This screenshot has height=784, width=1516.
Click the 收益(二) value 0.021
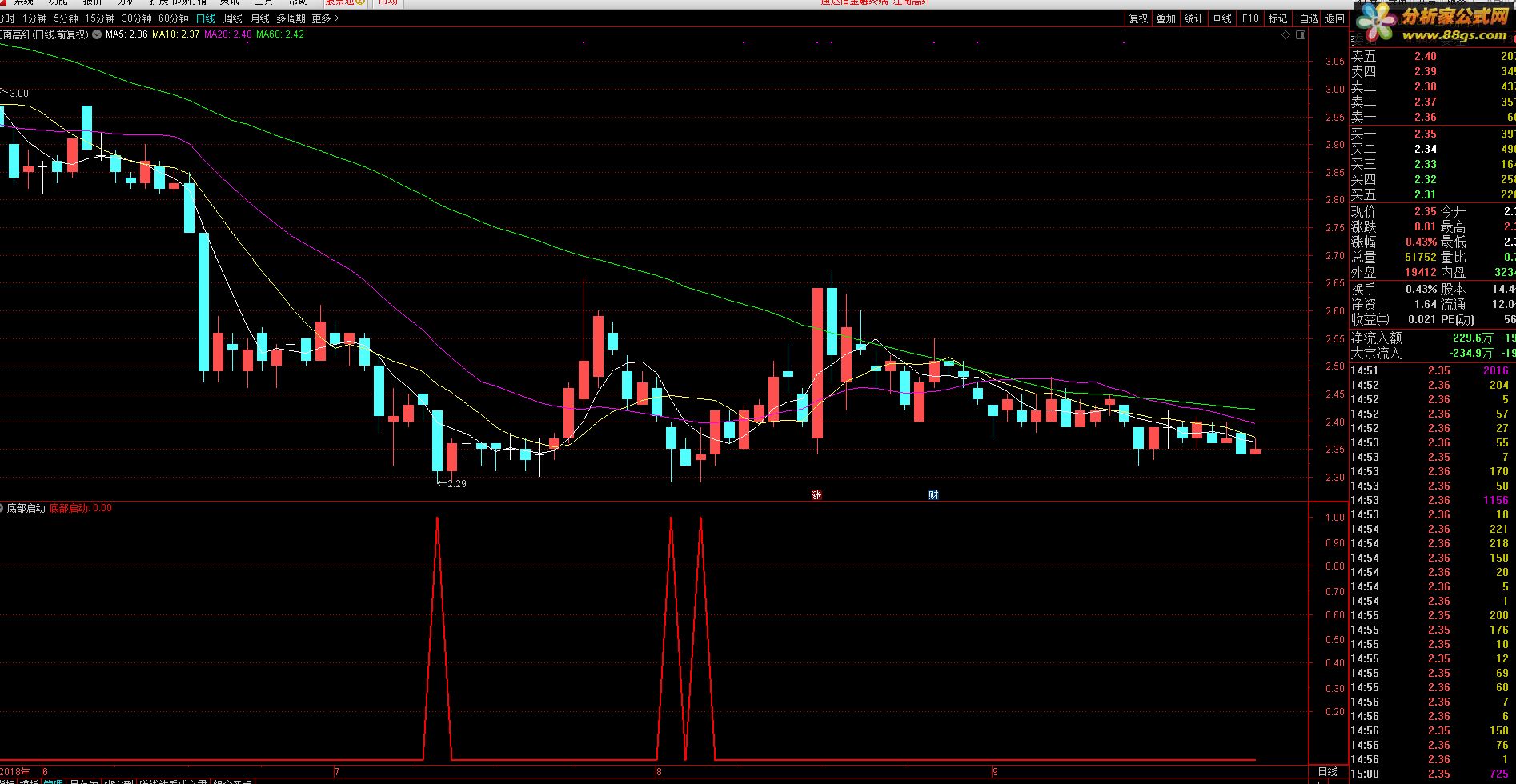pos(1422,319)
